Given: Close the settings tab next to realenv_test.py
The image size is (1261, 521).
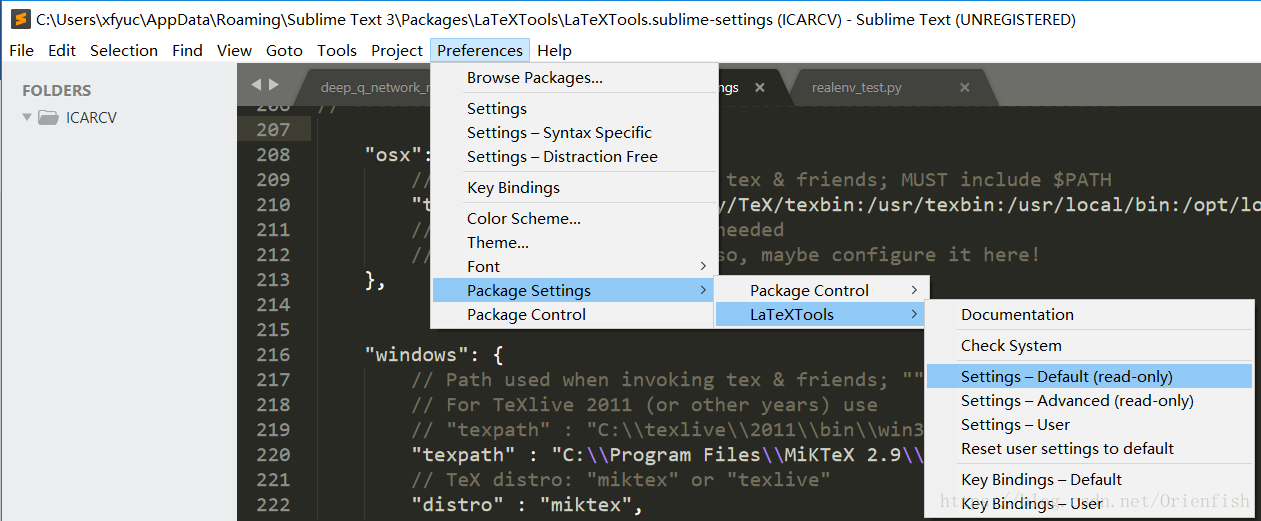Looking at the screenshot, I should coord(760,87).
